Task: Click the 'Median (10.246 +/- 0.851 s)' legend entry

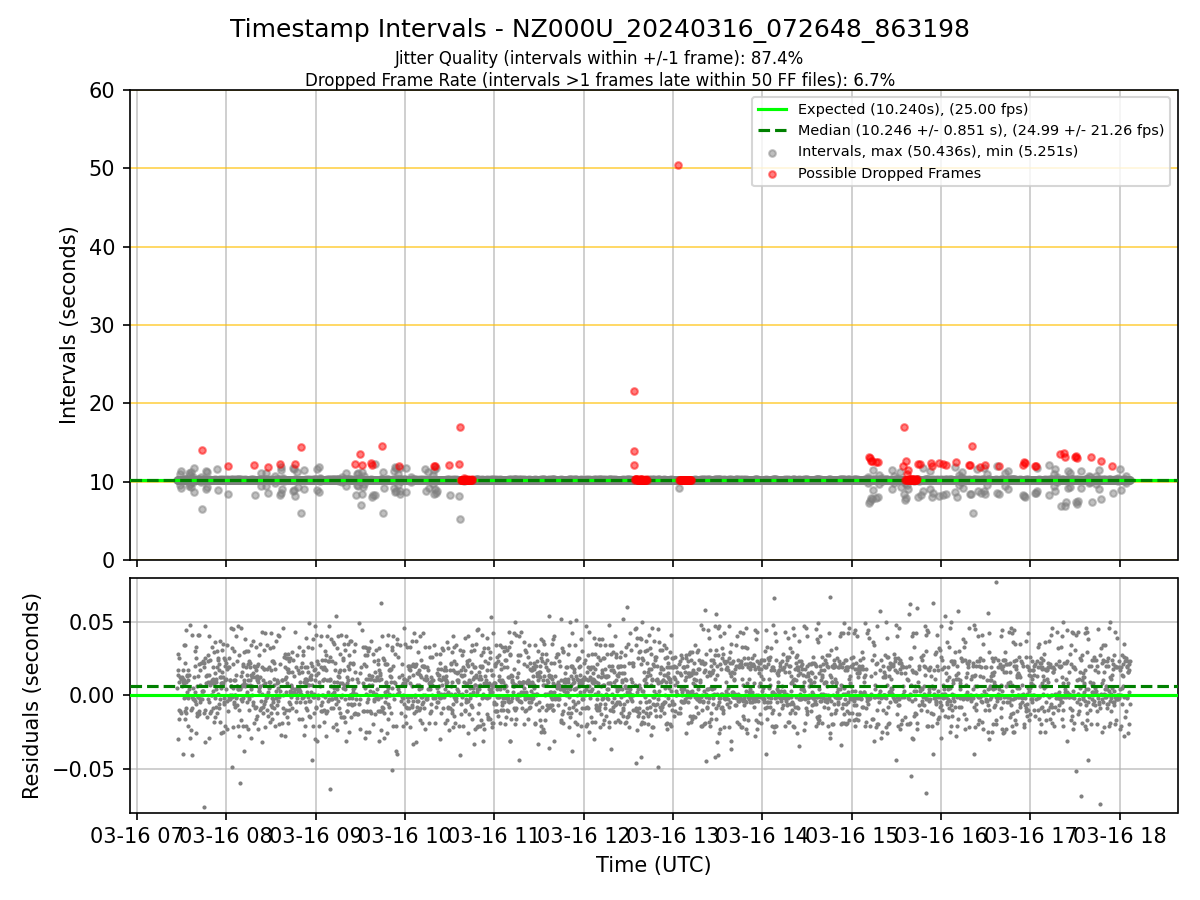Action: [x=981, y=130]
